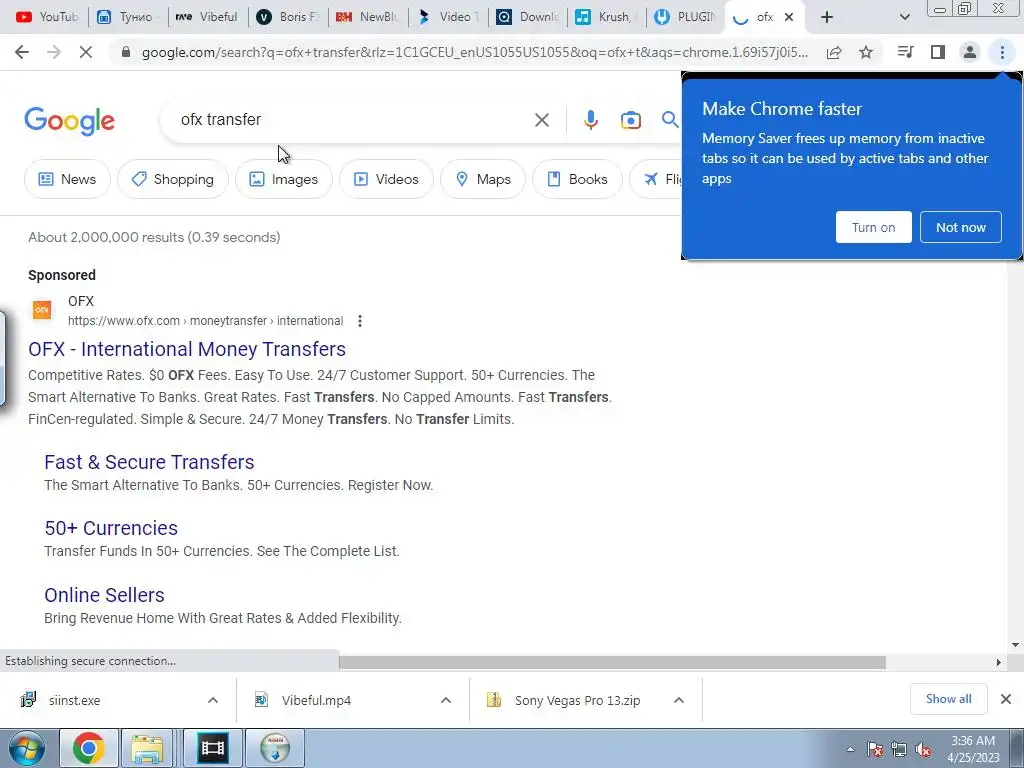Filter results by News
This screenshot has height=768, width=1024.
(67, 179)
